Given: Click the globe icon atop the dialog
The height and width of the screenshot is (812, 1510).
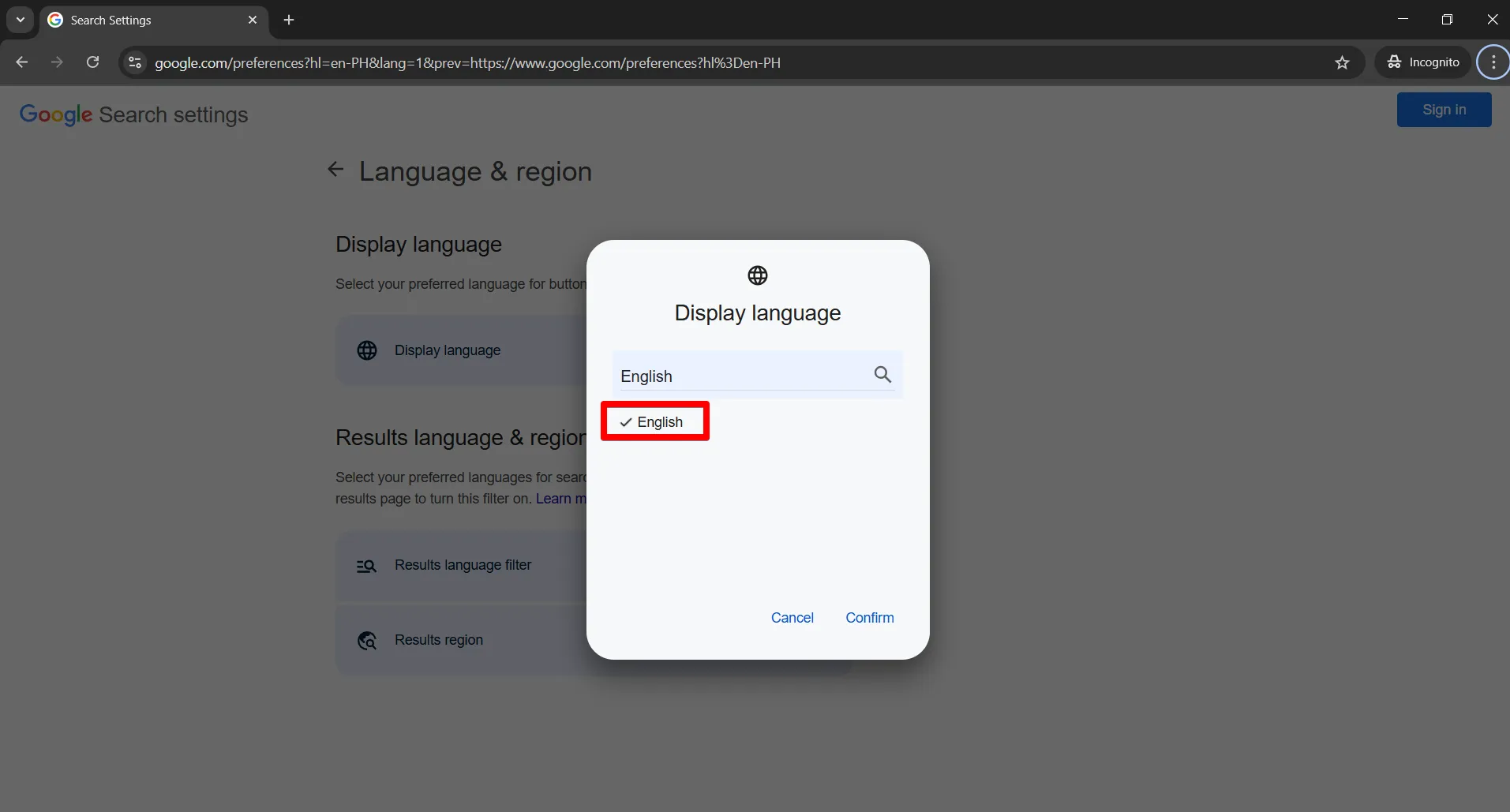Looking at the screenshot, I should pyautogui.click(x=757, y=275).
